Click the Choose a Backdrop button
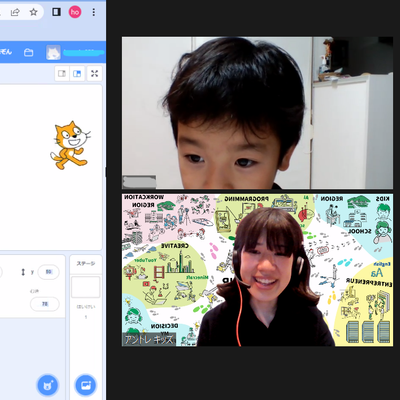The width and height of the screenshot is (400, 400). click(86, 385)
